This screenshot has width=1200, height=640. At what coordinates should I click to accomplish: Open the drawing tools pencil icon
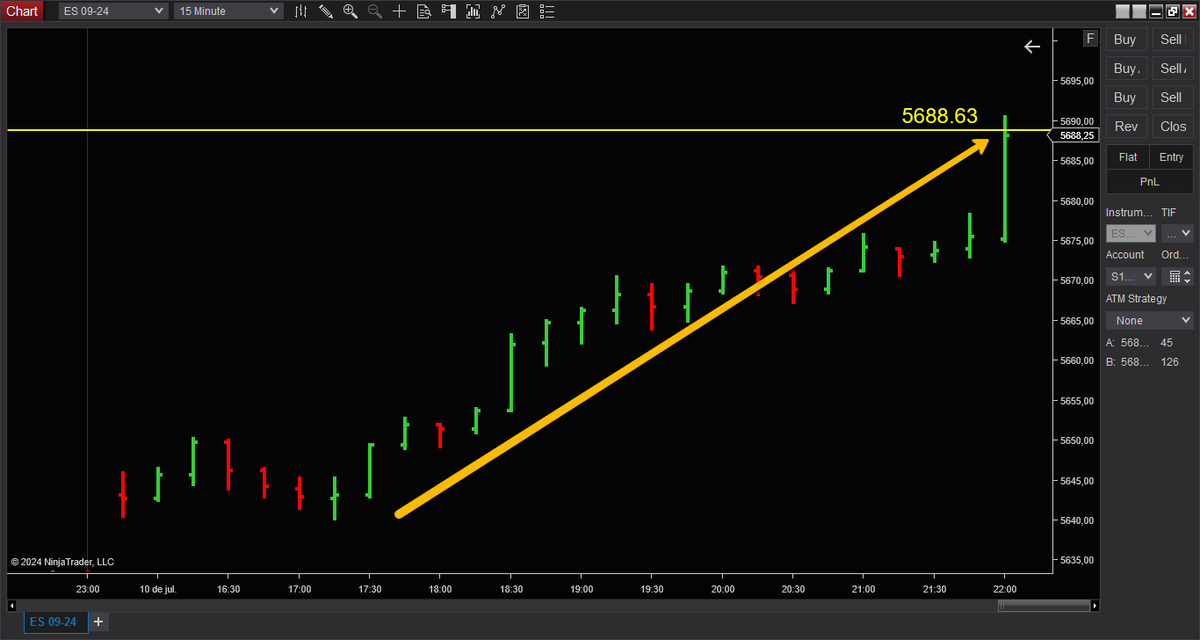point(326,11)
